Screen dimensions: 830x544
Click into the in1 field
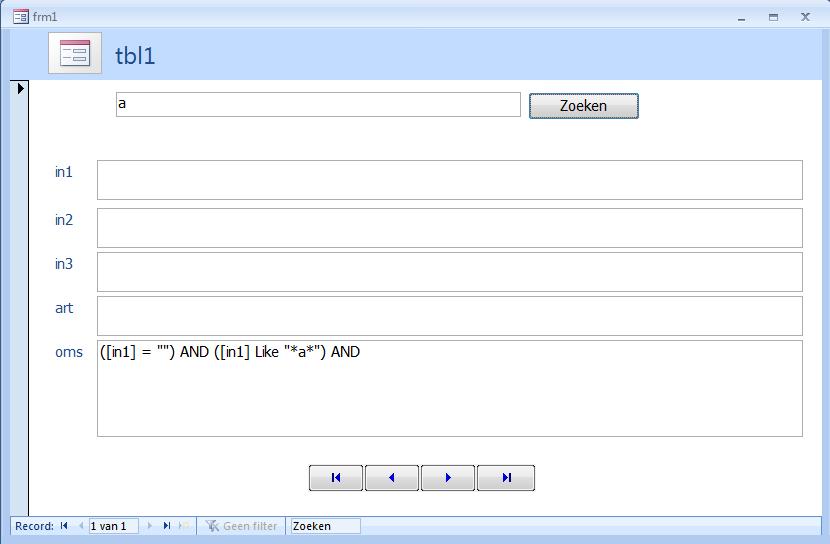click(x=449, y=180)
